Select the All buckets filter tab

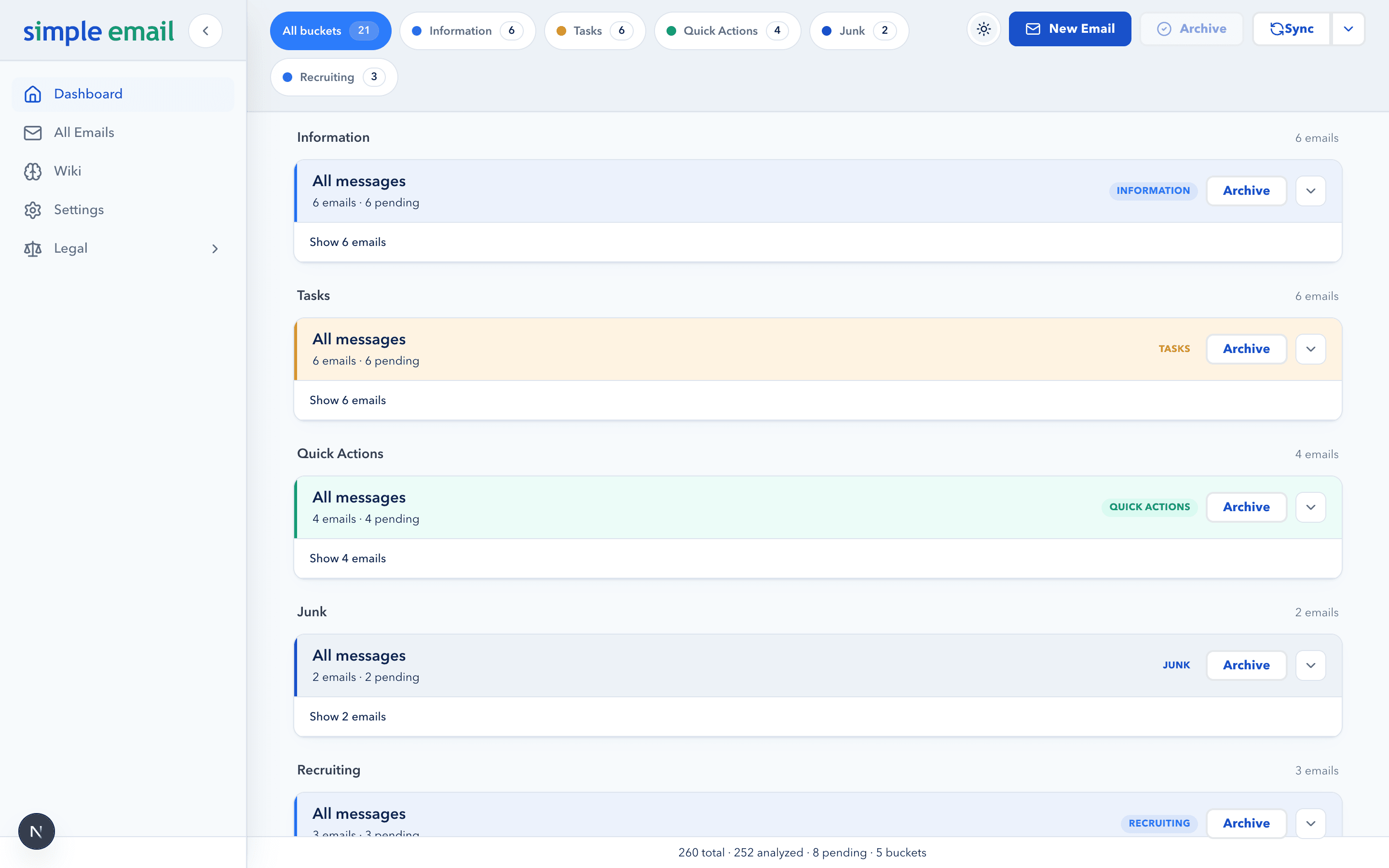coord(330,31)
